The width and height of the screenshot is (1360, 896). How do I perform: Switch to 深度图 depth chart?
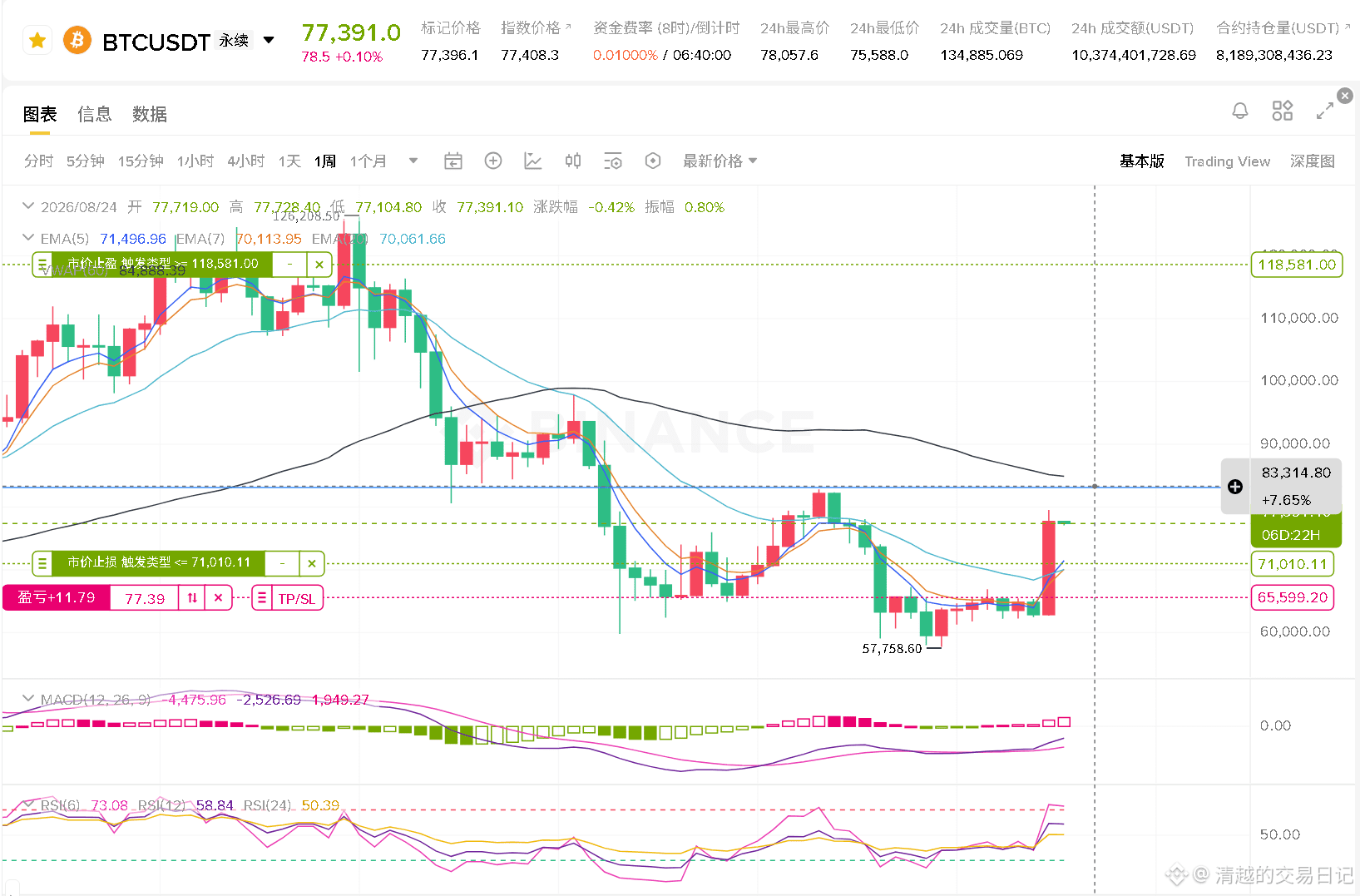[1313, 161]
